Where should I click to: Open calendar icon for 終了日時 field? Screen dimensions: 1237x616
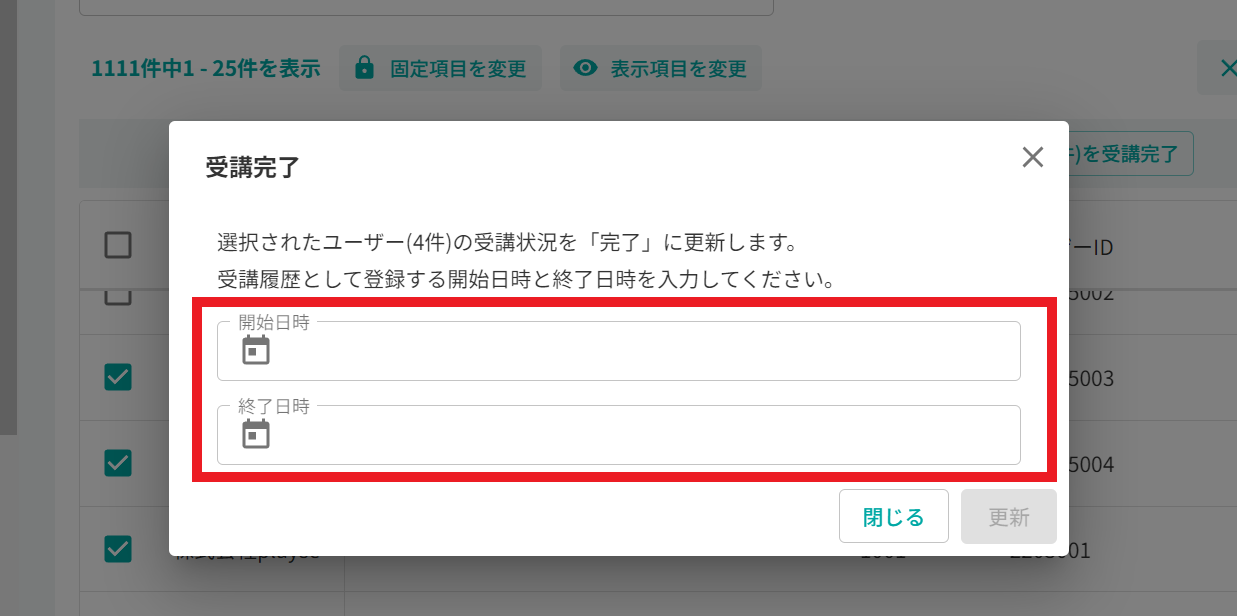coord(256,434)
